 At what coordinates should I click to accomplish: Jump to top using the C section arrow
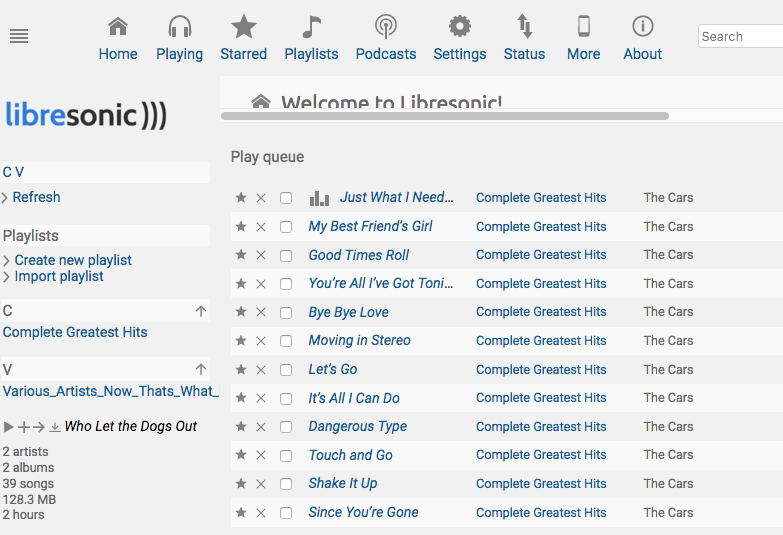(201, 312)
